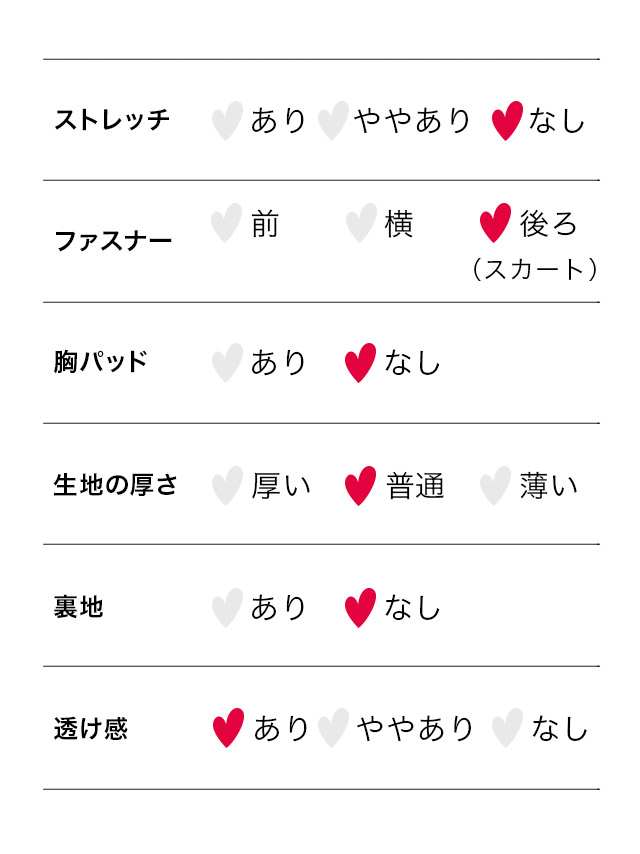This screenshot has width=640, height=854.
Task: Select the gray heart for ファスナー 前
Action: coord(227,223)
